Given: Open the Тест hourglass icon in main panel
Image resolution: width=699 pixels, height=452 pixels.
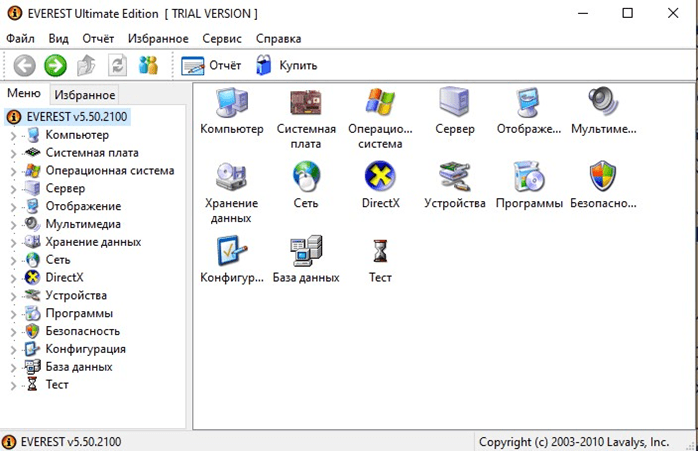Looking at the screenshot, I should click(x=380, y=251).
